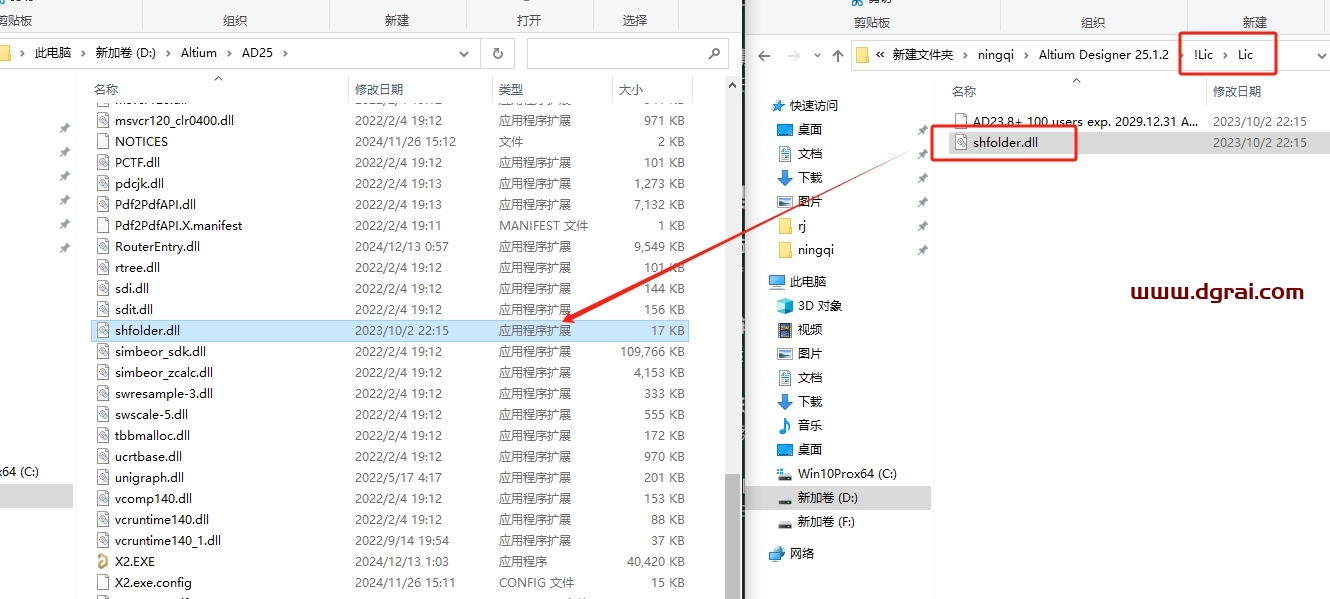The height and width of the screenshot is (599, 1330).
Task: Select the simbeor_sdk.dll file name
Action: click(160, 351)
